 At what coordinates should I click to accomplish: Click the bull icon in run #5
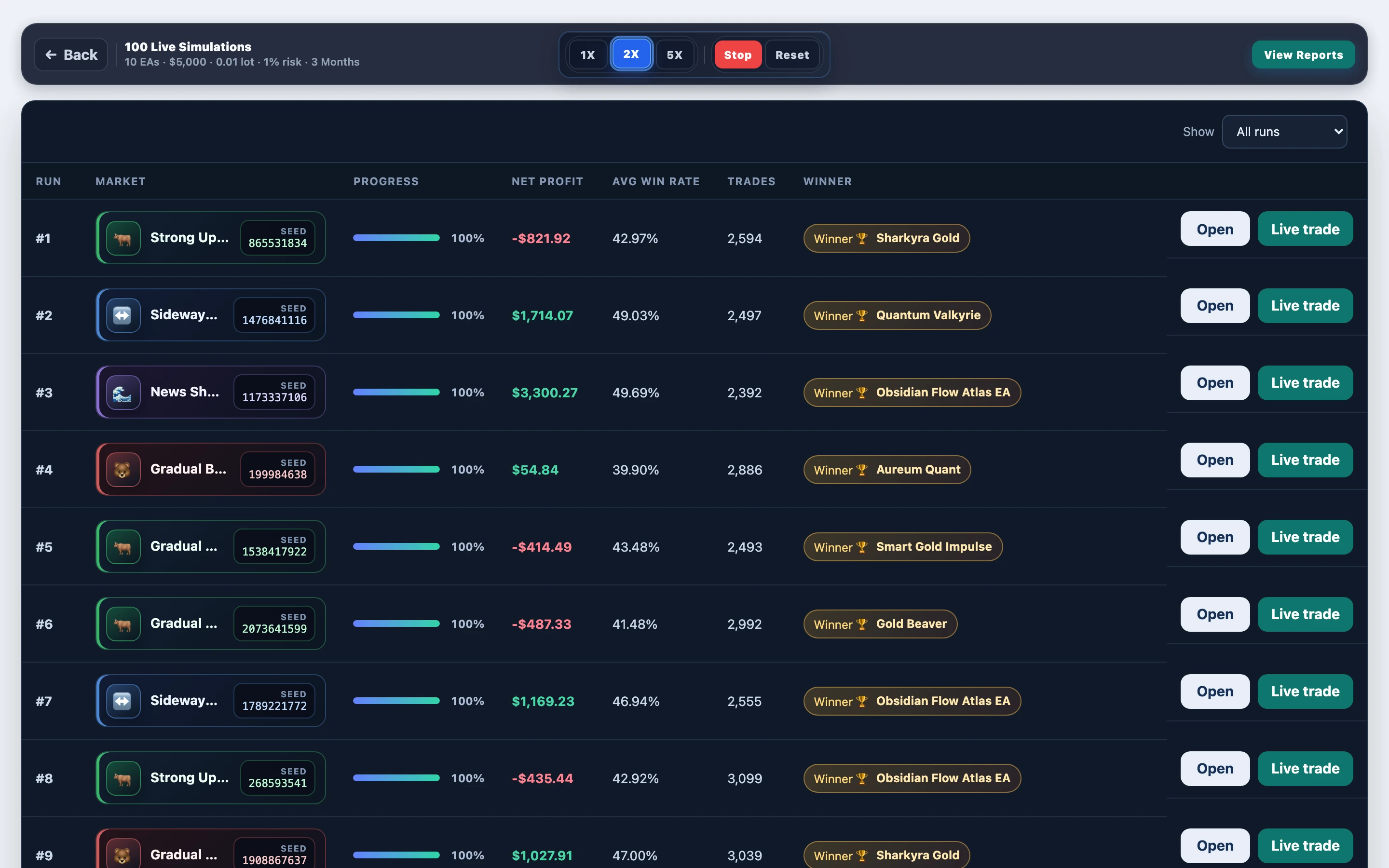(x=123, y=546)
